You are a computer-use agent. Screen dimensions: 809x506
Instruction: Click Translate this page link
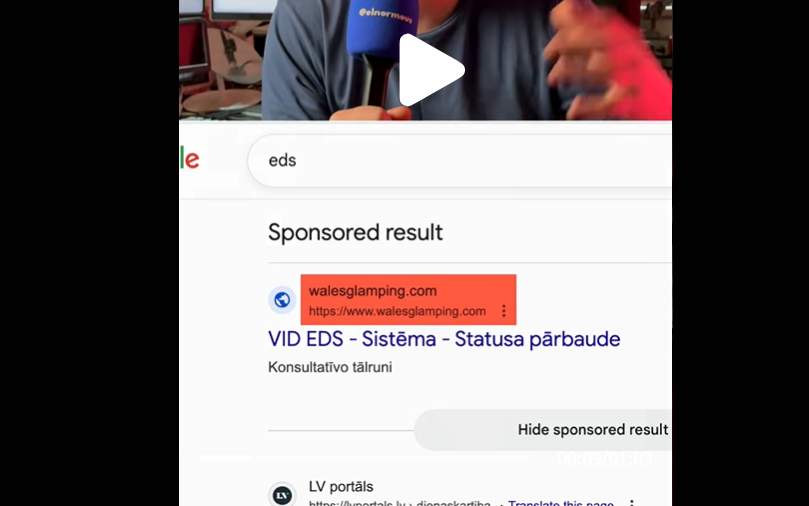(561, 502)
